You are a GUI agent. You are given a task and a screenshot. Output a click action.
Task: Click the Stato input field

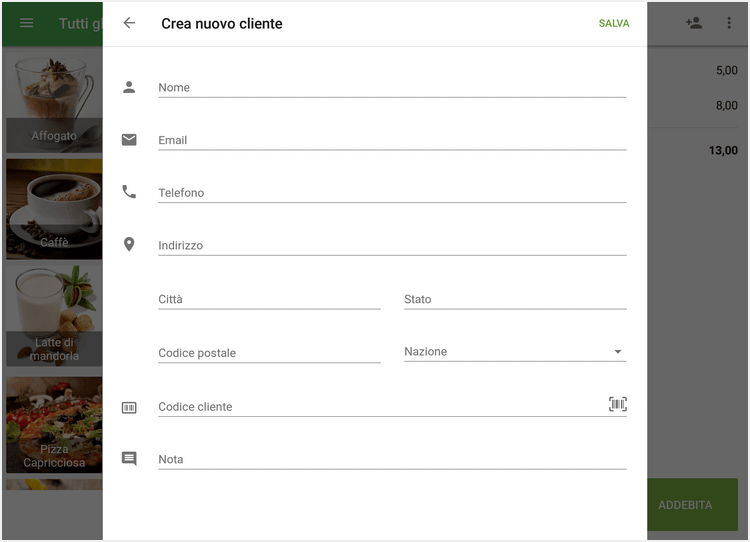[514, 299]
